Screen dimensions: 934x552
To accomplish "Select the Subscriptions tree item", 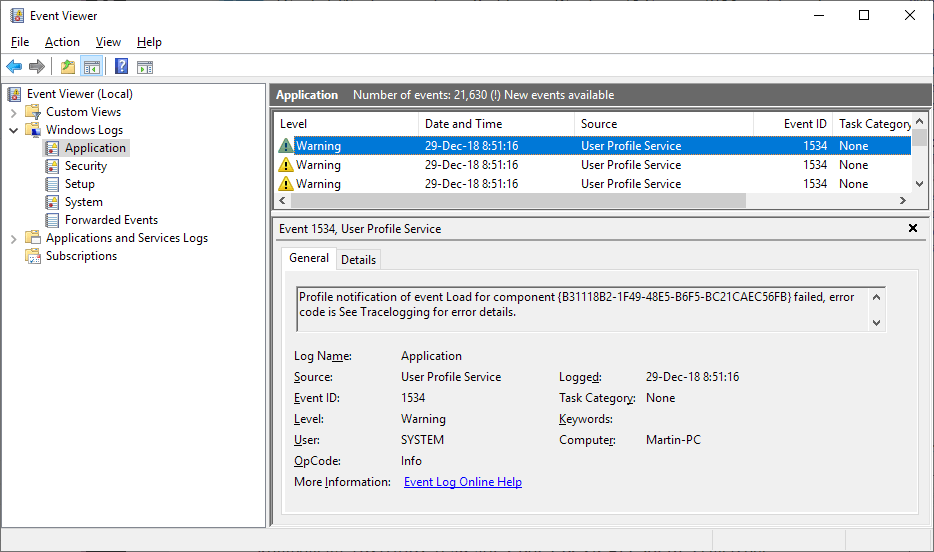I will [x=82, y=256].
